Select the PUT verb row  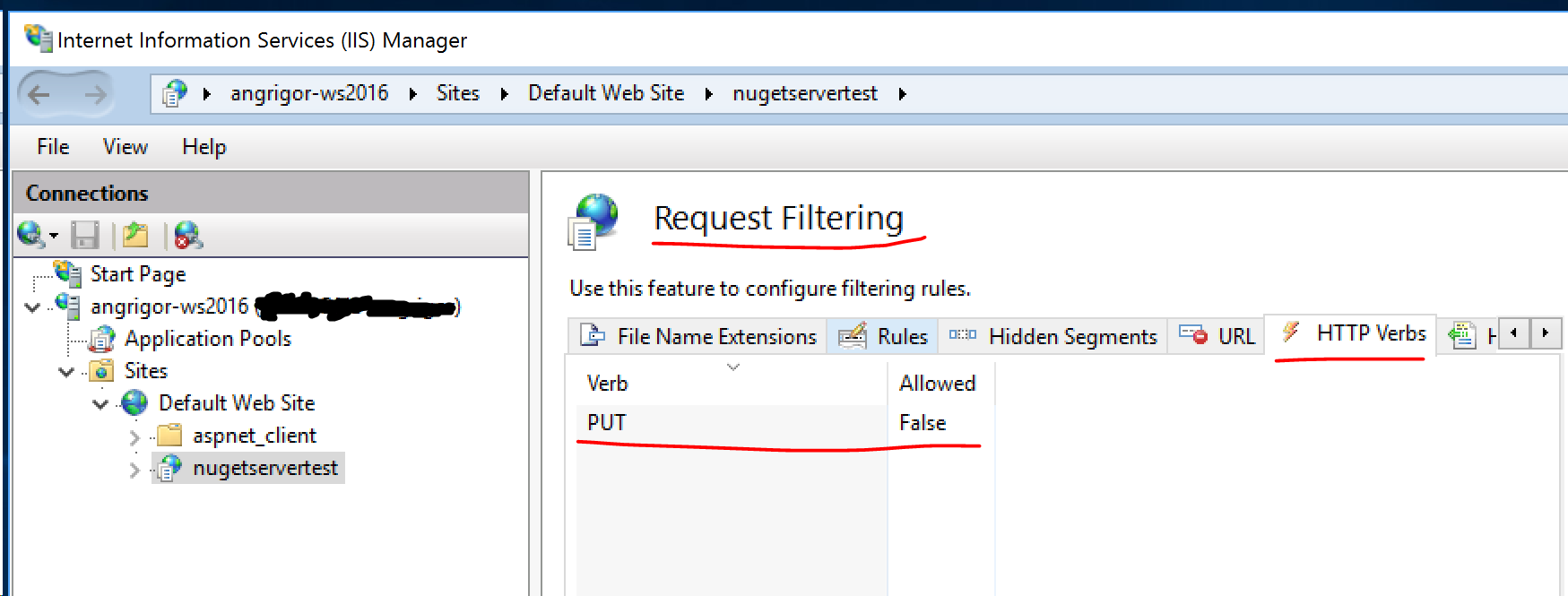780,423
